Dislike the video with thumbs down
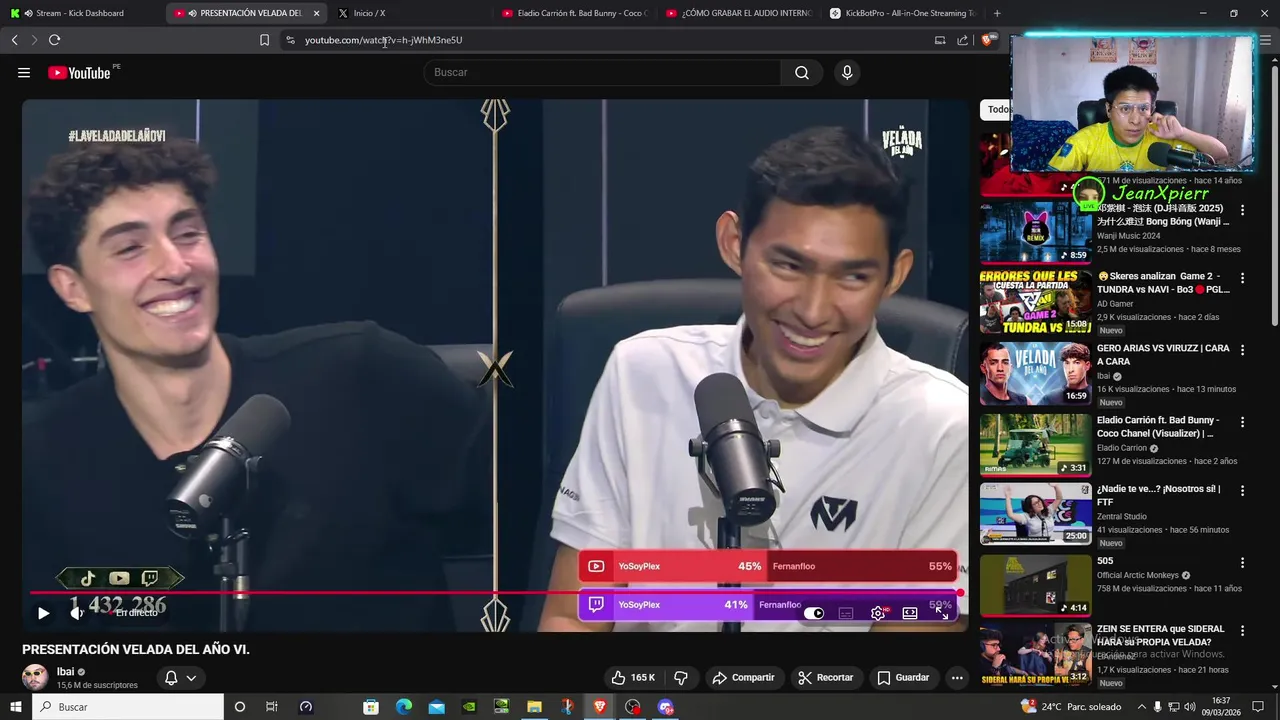 pyautogui.click(x=681, y=678)
